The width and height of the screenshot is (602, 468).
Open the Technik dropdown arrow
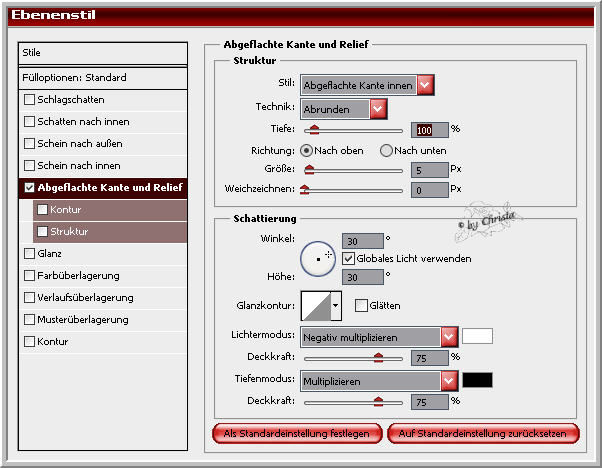point(378,109)
